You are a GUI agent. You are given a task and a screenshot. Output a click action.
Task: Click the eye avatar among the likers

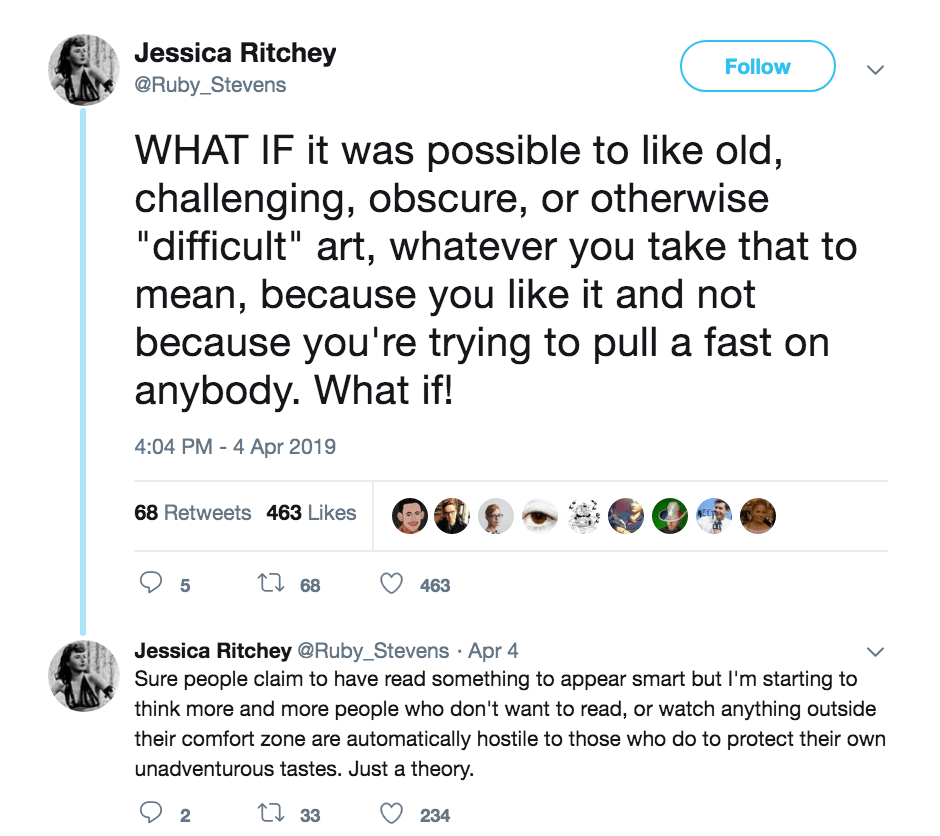click(541, 515)
